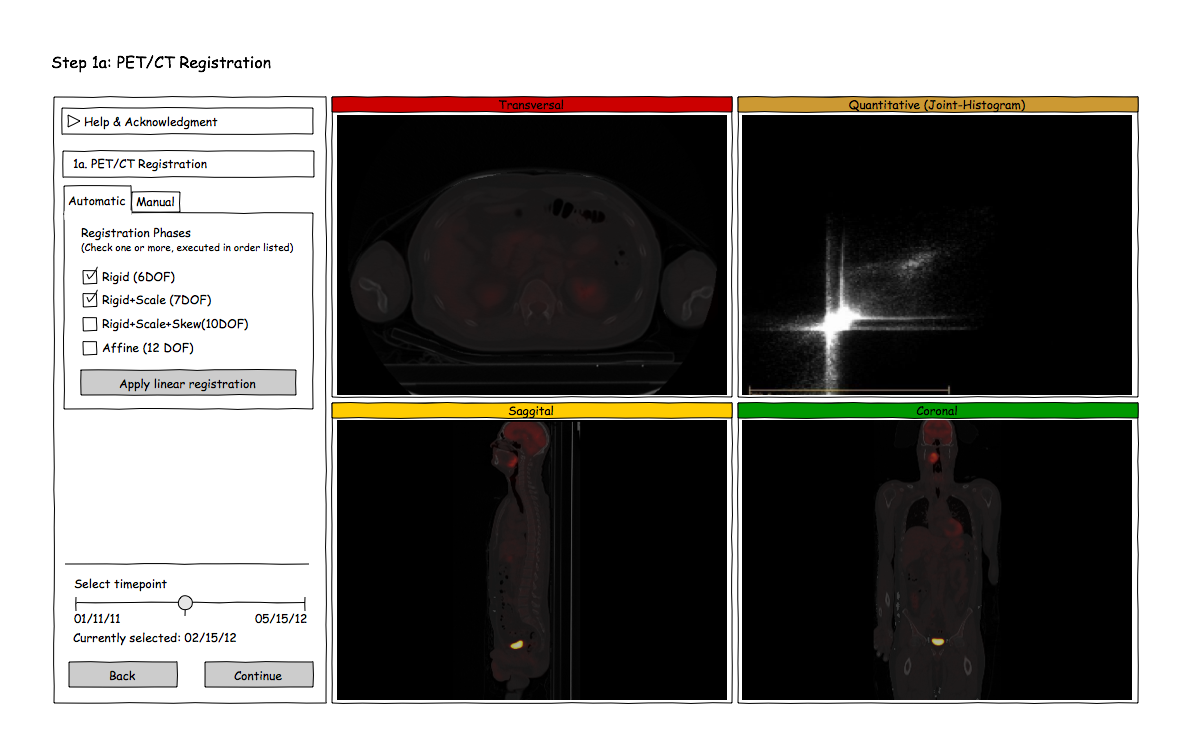This screenshot has width=1188, height=754.
Task: Uncheck the Rigid (6DOF) checkbox
Action: [90, 277]
